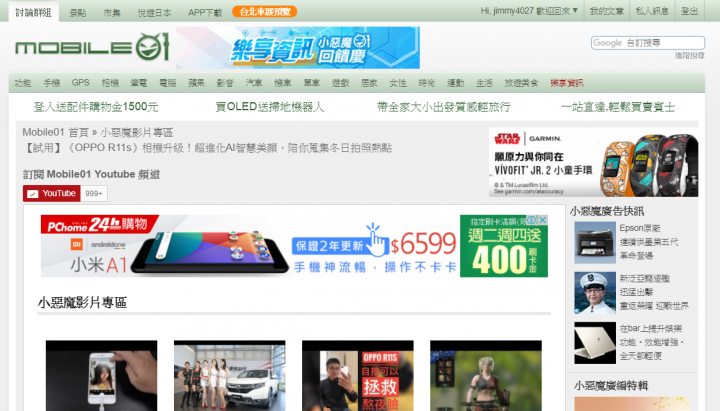Play the game character video thumbnail
This screenshot has width=720, height=411.
[486, 376]
